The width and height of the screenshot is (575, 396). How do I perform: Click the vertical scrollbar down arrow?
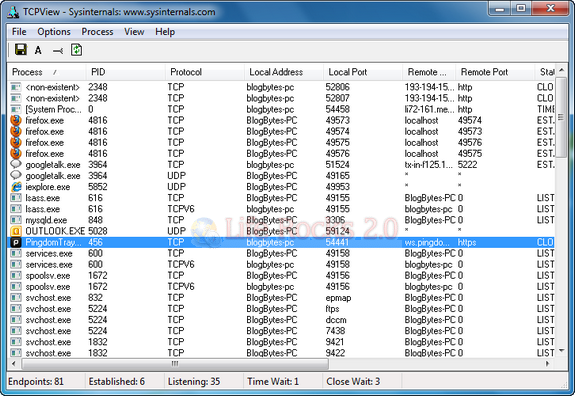pyautogui.click(x=561, y=351)
